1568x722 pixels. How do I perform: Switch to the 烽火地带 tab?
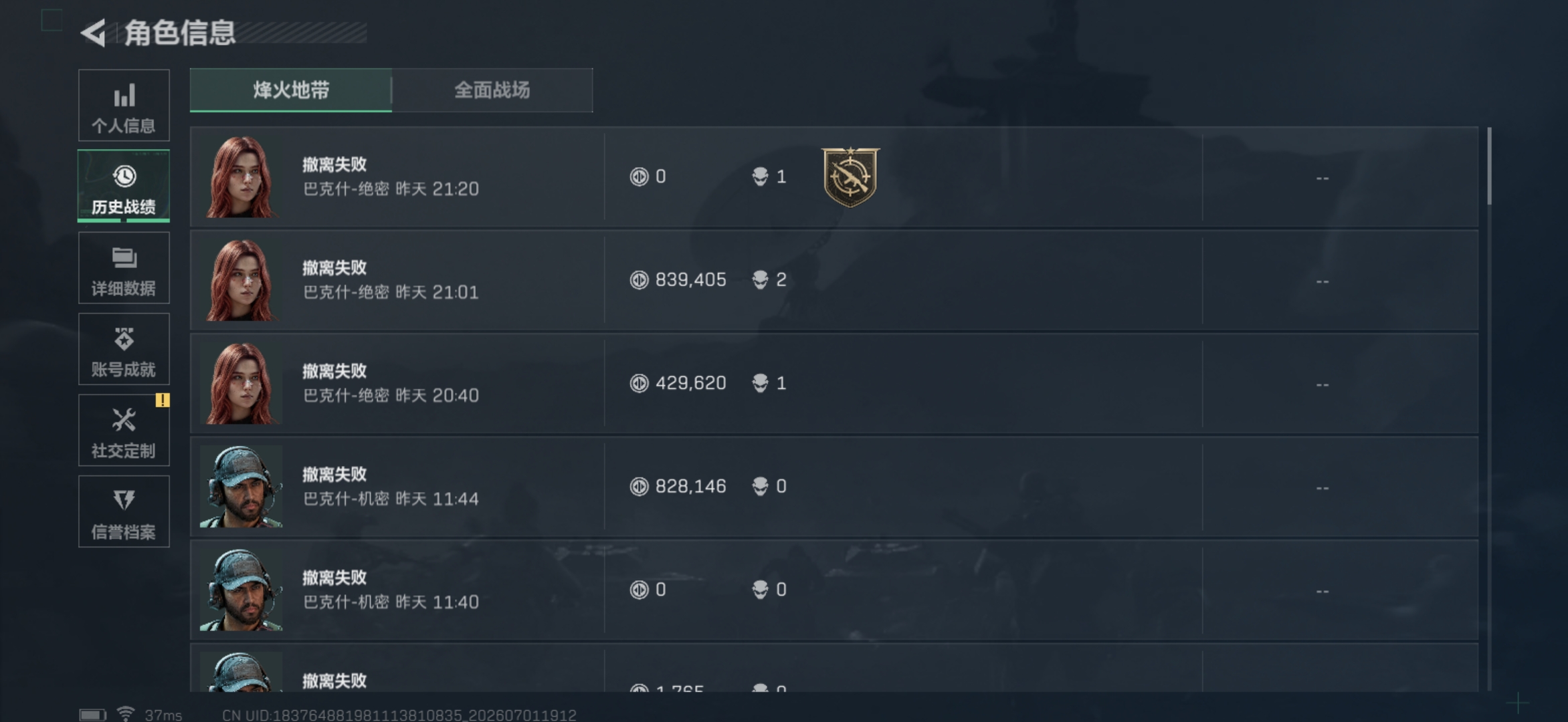(x=291, y=90)
